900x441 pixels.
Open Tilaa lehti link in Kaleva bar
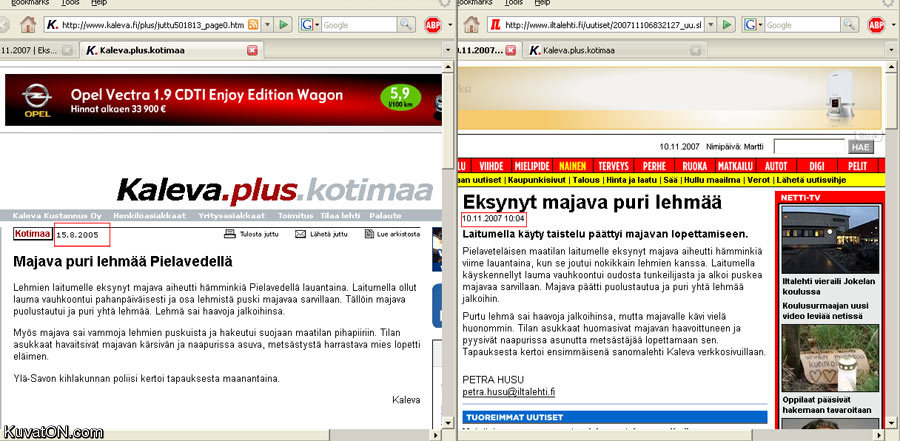point(340,216)
